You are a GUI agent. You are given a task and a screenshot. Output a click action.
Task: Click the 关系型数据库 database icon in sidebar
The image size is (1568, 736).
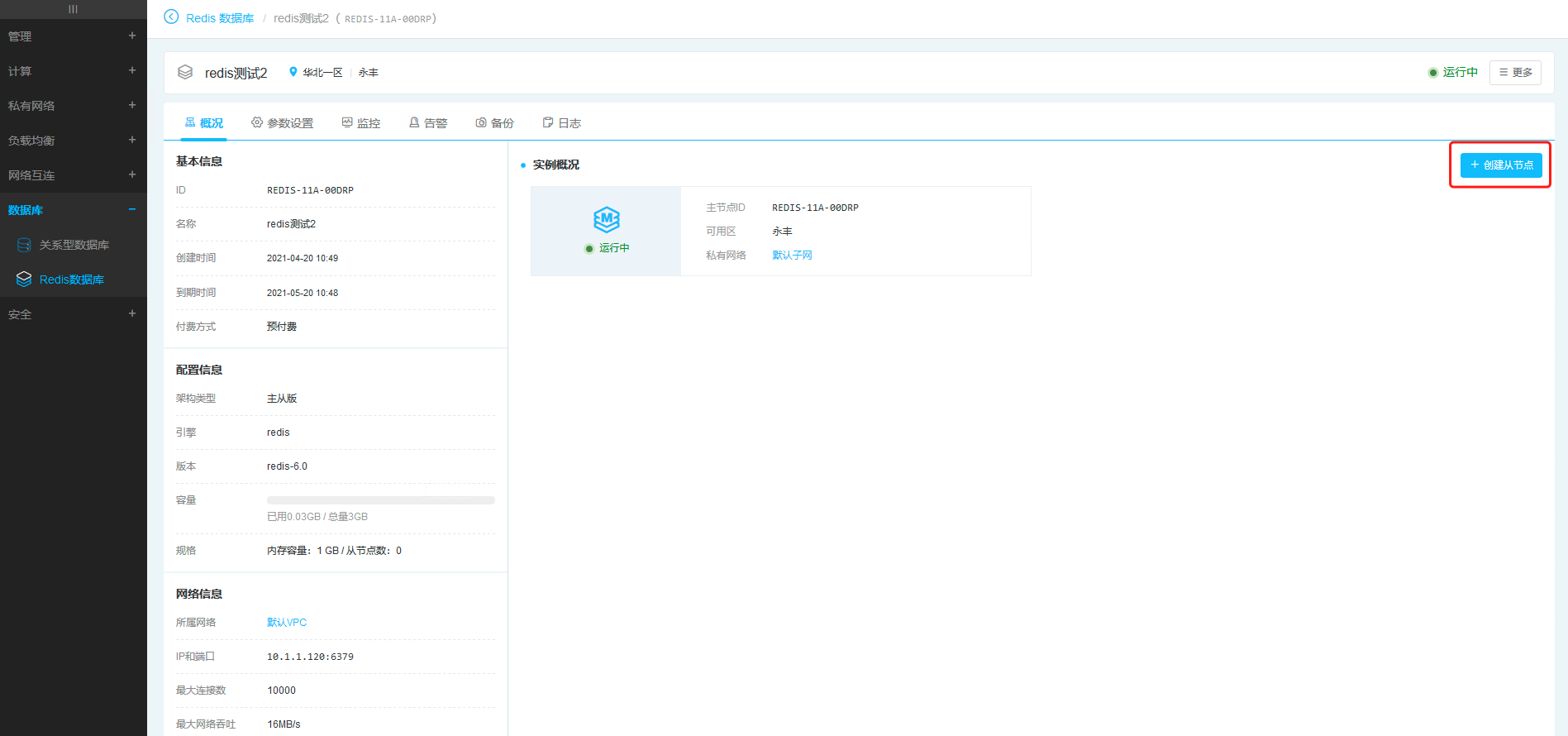click(x=24, y=245)
